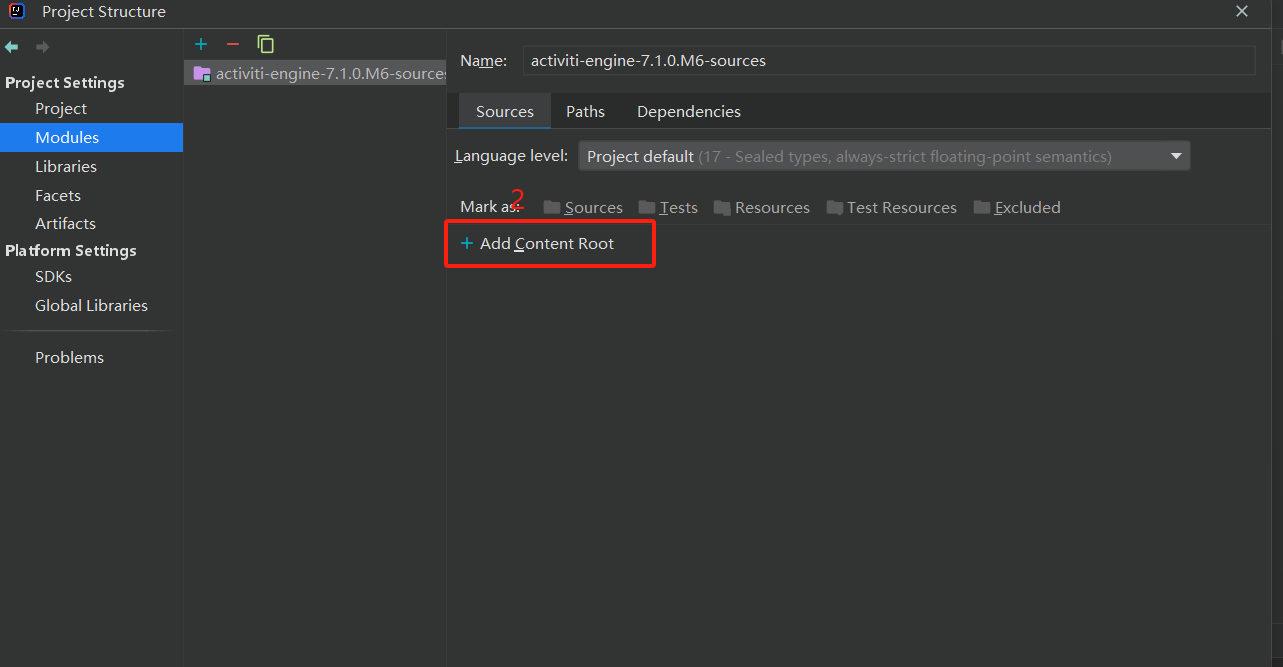Image resolution: width=1283 pixels, height=667 pixels.
Task: Mark as Tests folder
Action: coord(668,208)
